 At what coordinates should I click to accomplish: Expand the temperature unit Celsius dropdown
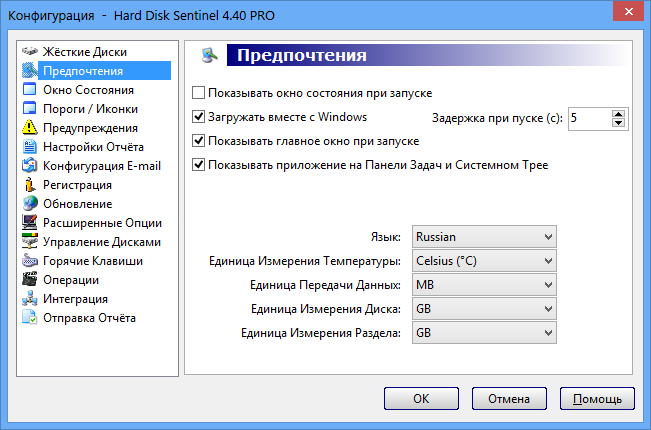[484, 261]
